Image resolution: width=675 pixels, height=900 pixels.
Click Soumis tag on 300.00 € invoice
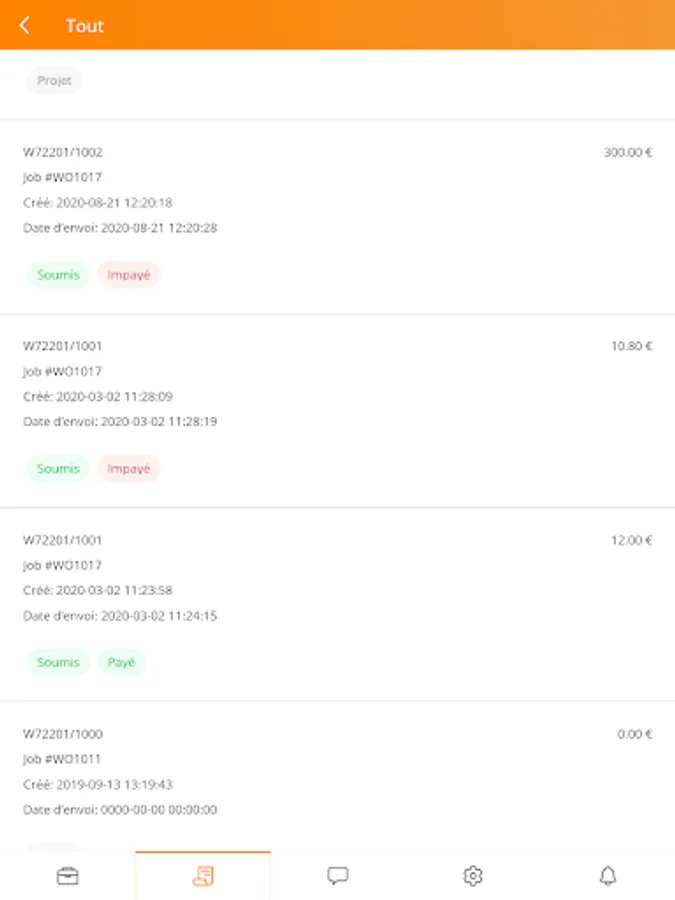pos(58,275)
